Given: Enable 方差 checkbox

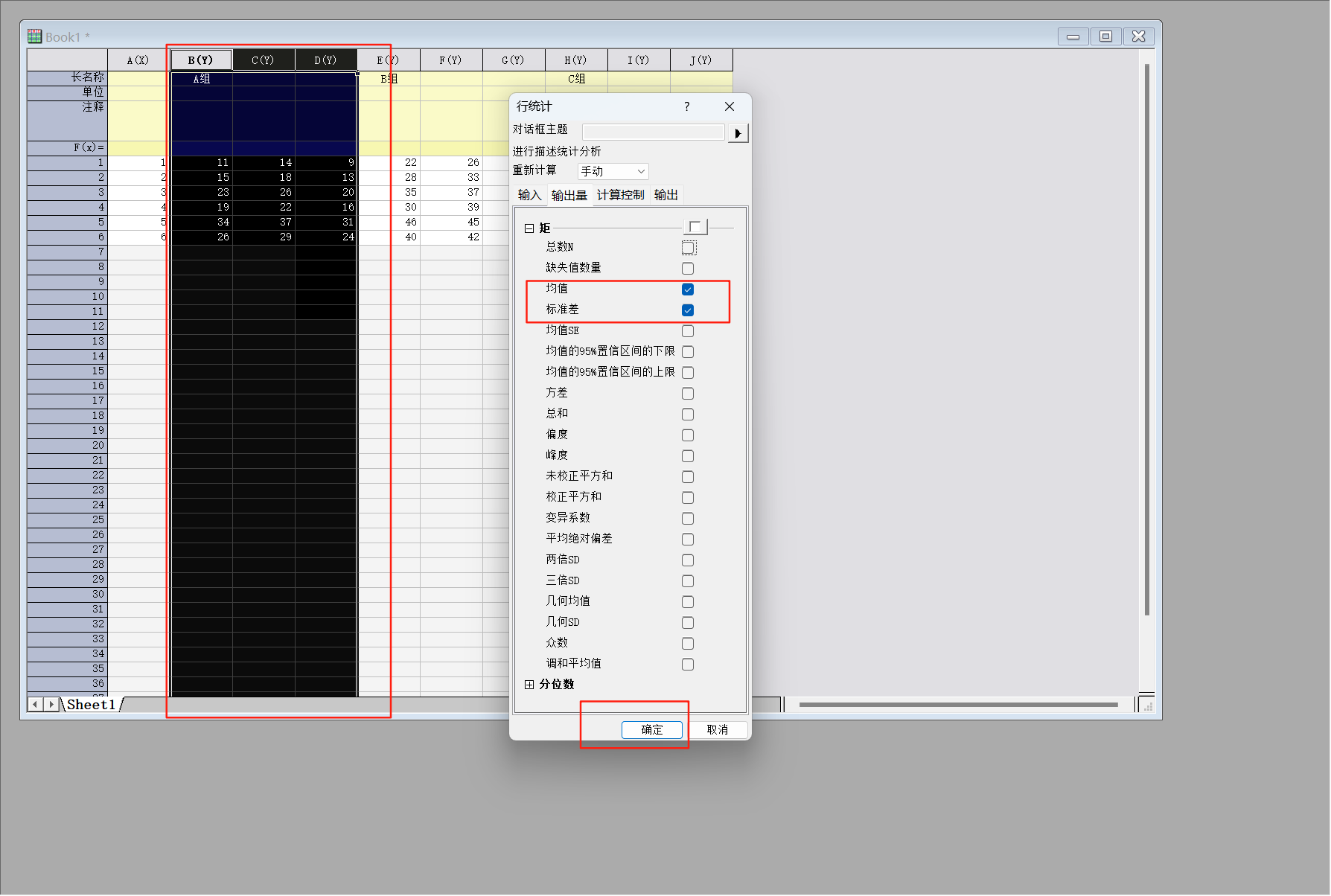Looking at the screenshot, I should pyautogui.click(x=688, y=394).
